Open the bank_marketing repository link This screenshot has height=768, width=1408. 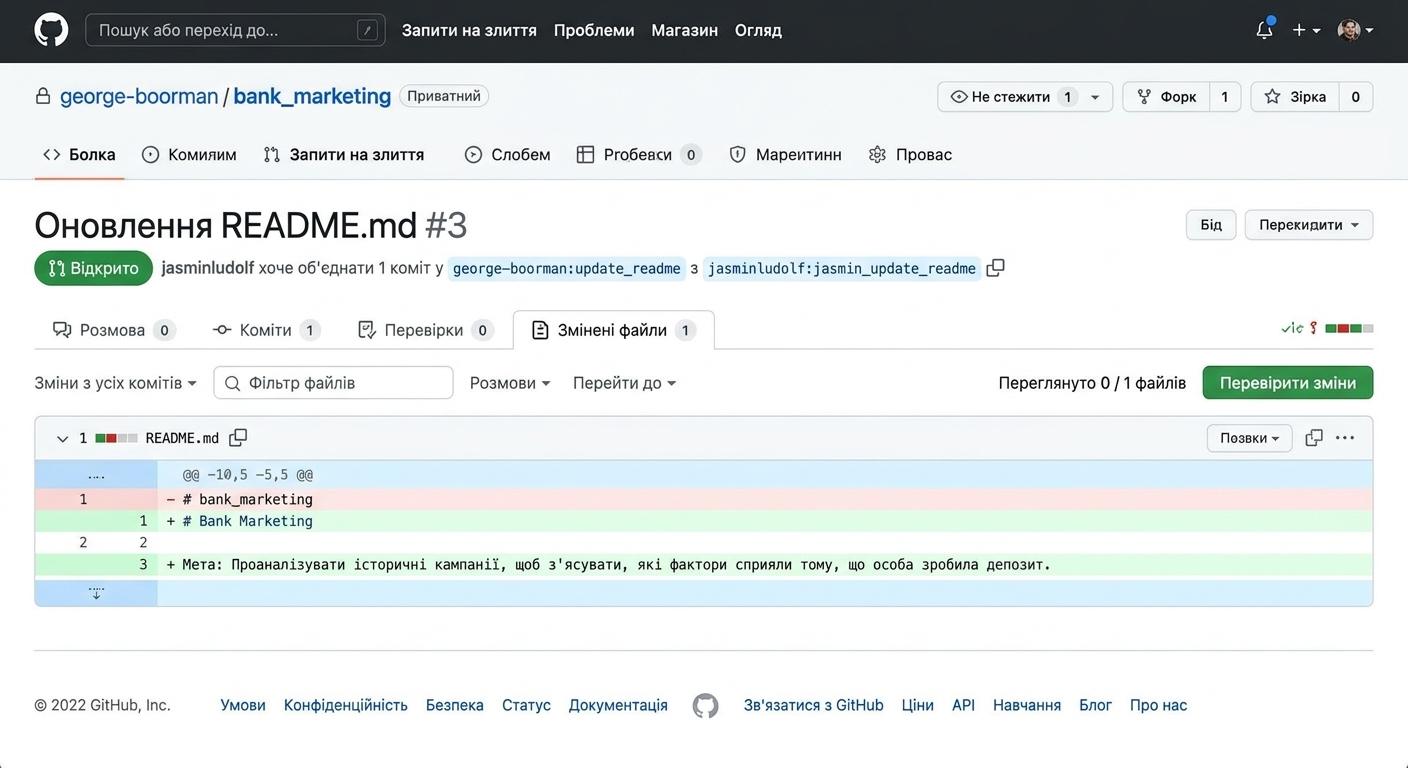coord(312,96)
